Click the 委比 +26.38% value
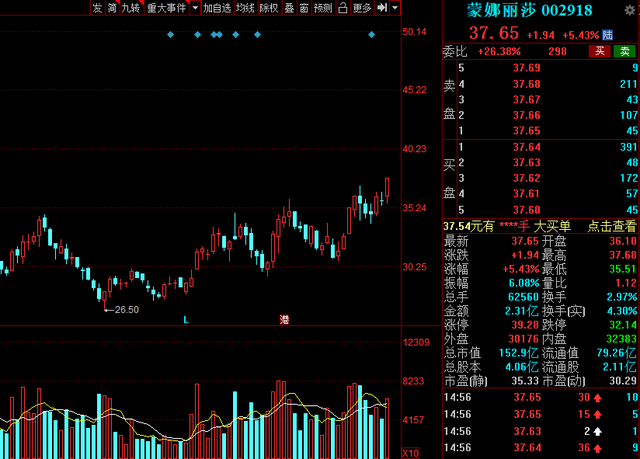The width and height of the screenshot is (640, 459). tap(499, 51)
